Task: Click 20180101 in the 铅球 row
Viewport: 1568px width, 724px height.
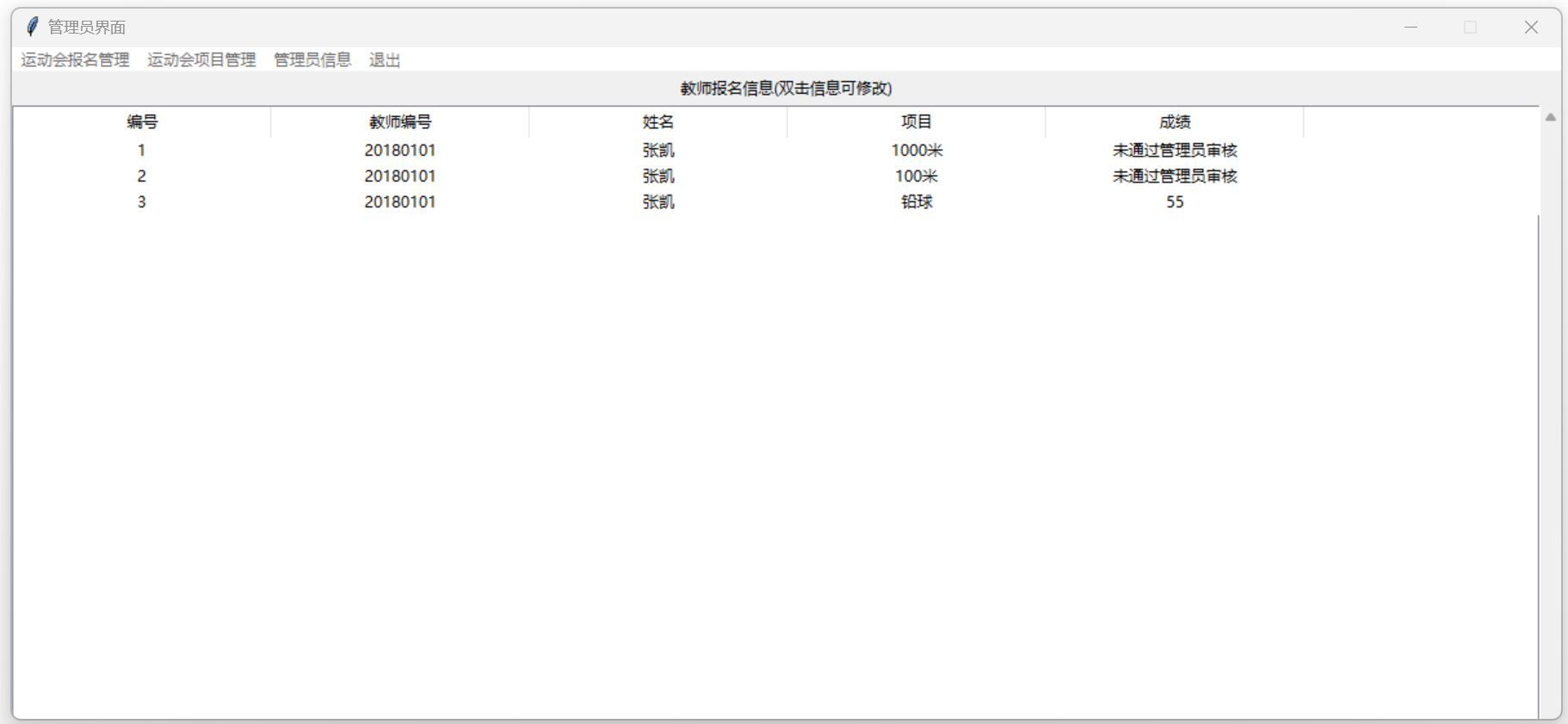Action: 400,201
